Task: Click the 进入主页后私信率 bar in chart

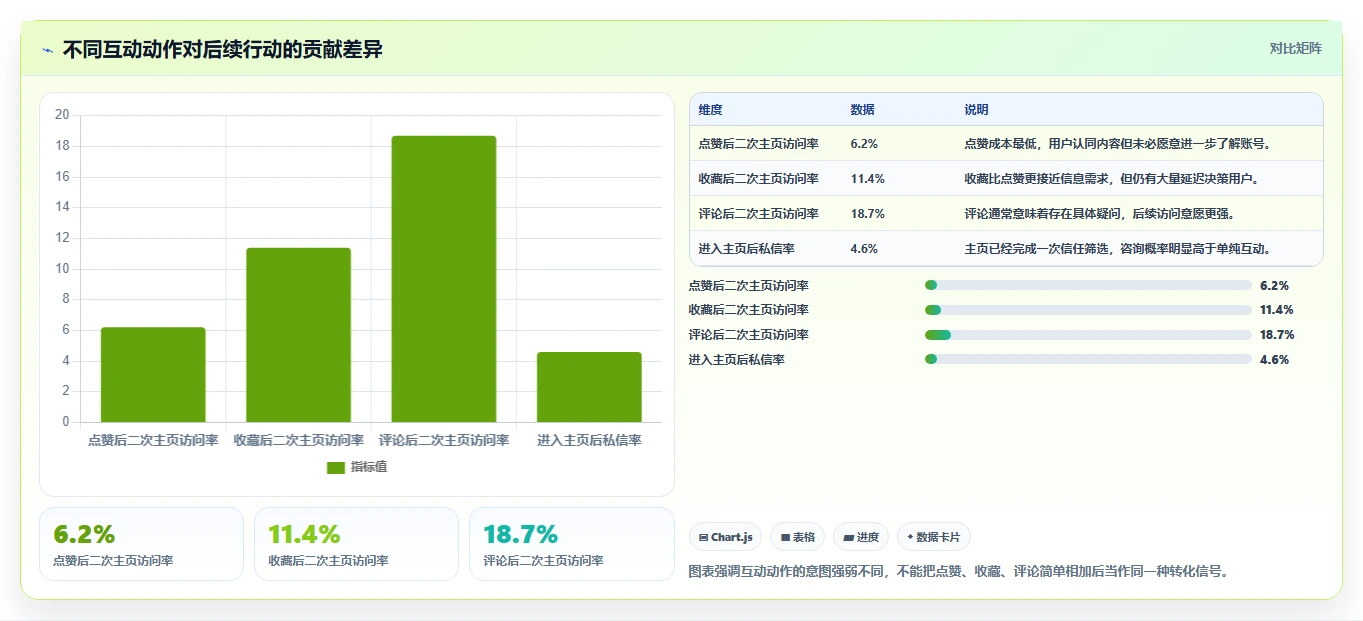Action: 589,387
